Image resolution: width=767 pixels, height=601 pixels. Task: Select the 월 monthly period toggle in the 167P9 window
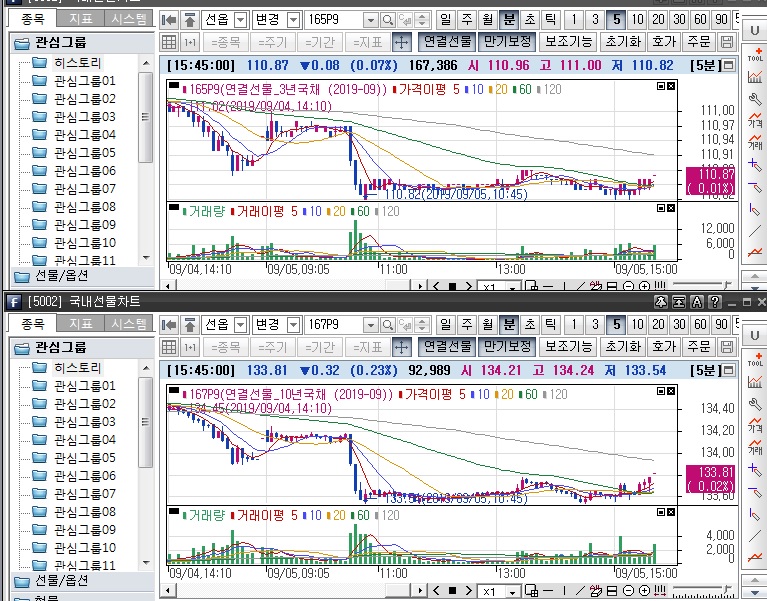pos(488,325)
